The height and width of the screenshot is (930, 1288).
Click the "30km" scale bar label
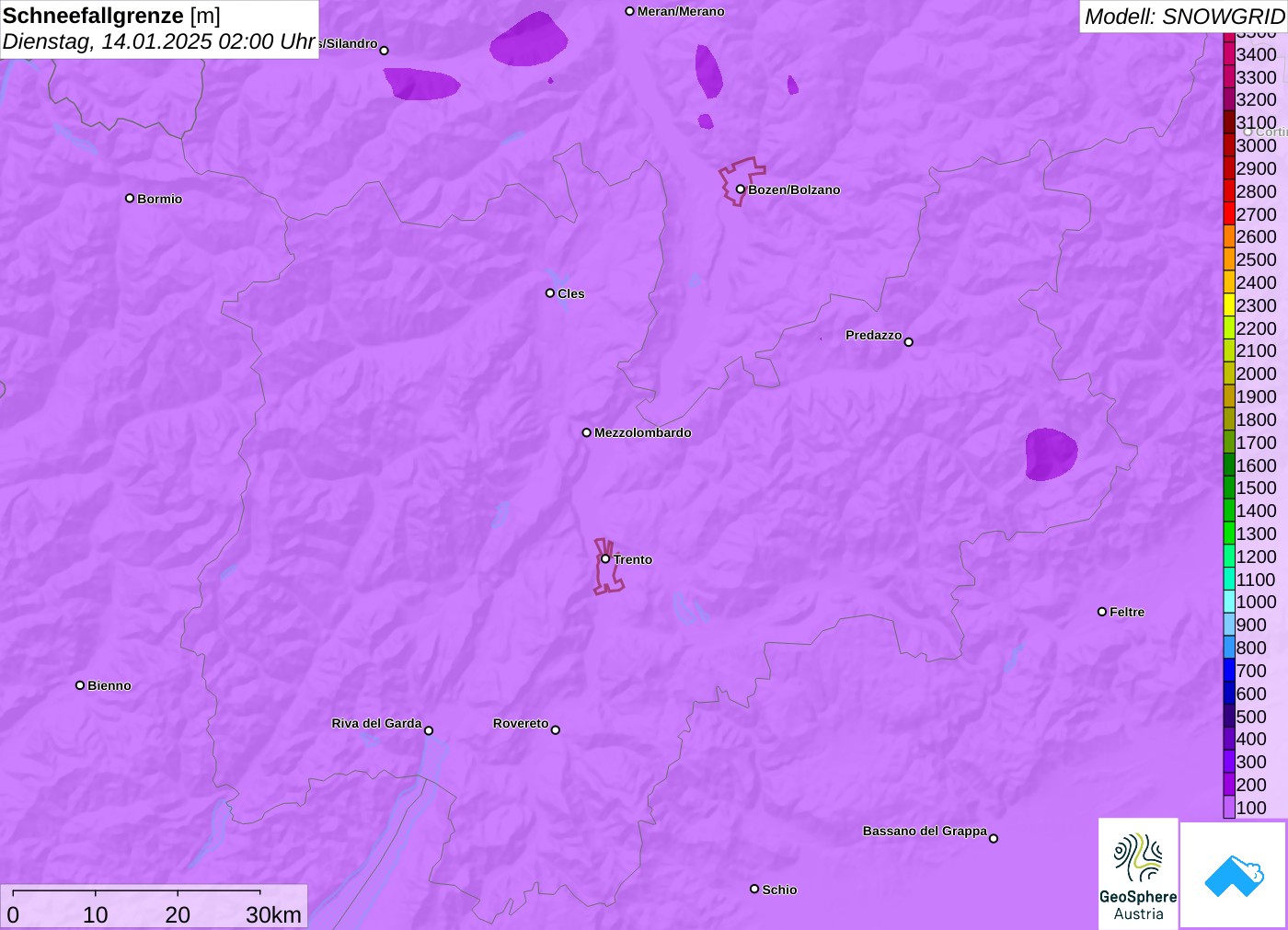[273, 914]
